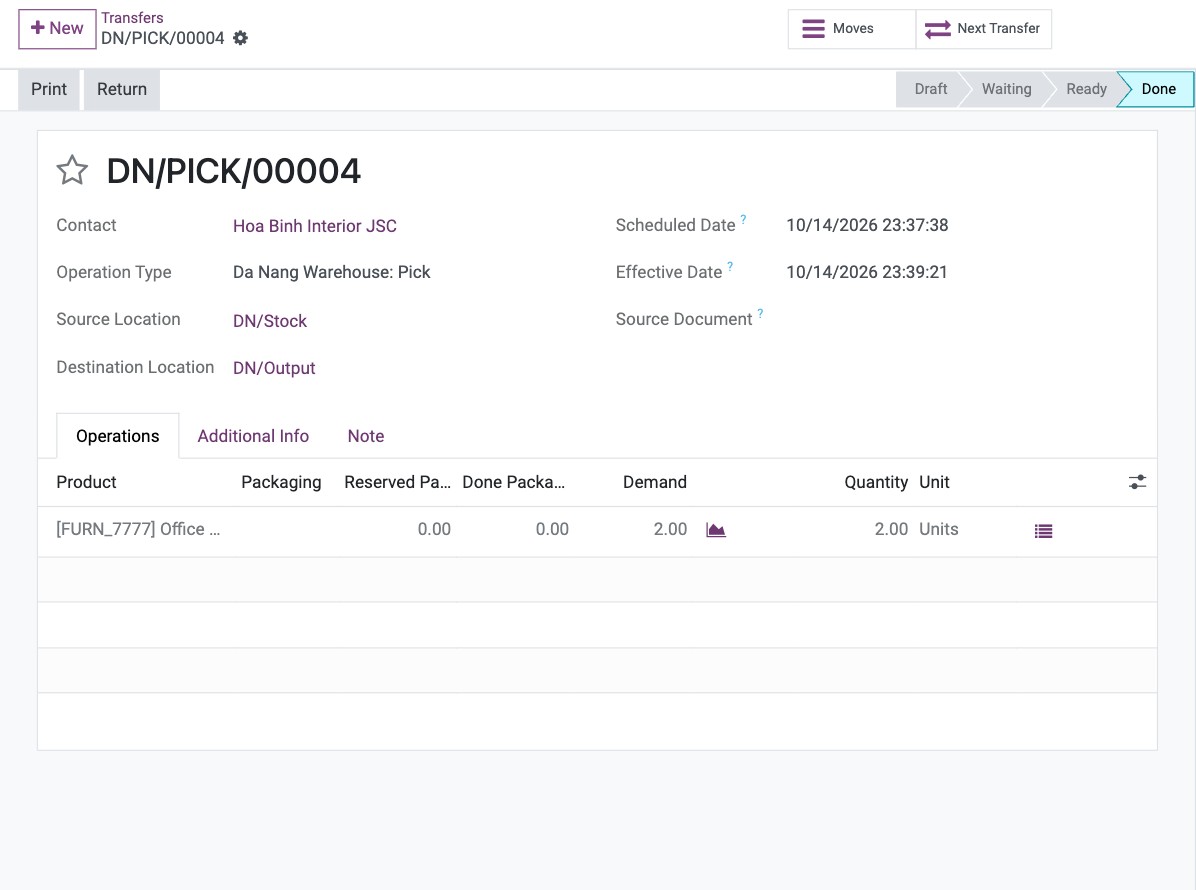Screen dimensions: 1196x890
Task: Sort by the Demand column header
Action: [654, 482]
